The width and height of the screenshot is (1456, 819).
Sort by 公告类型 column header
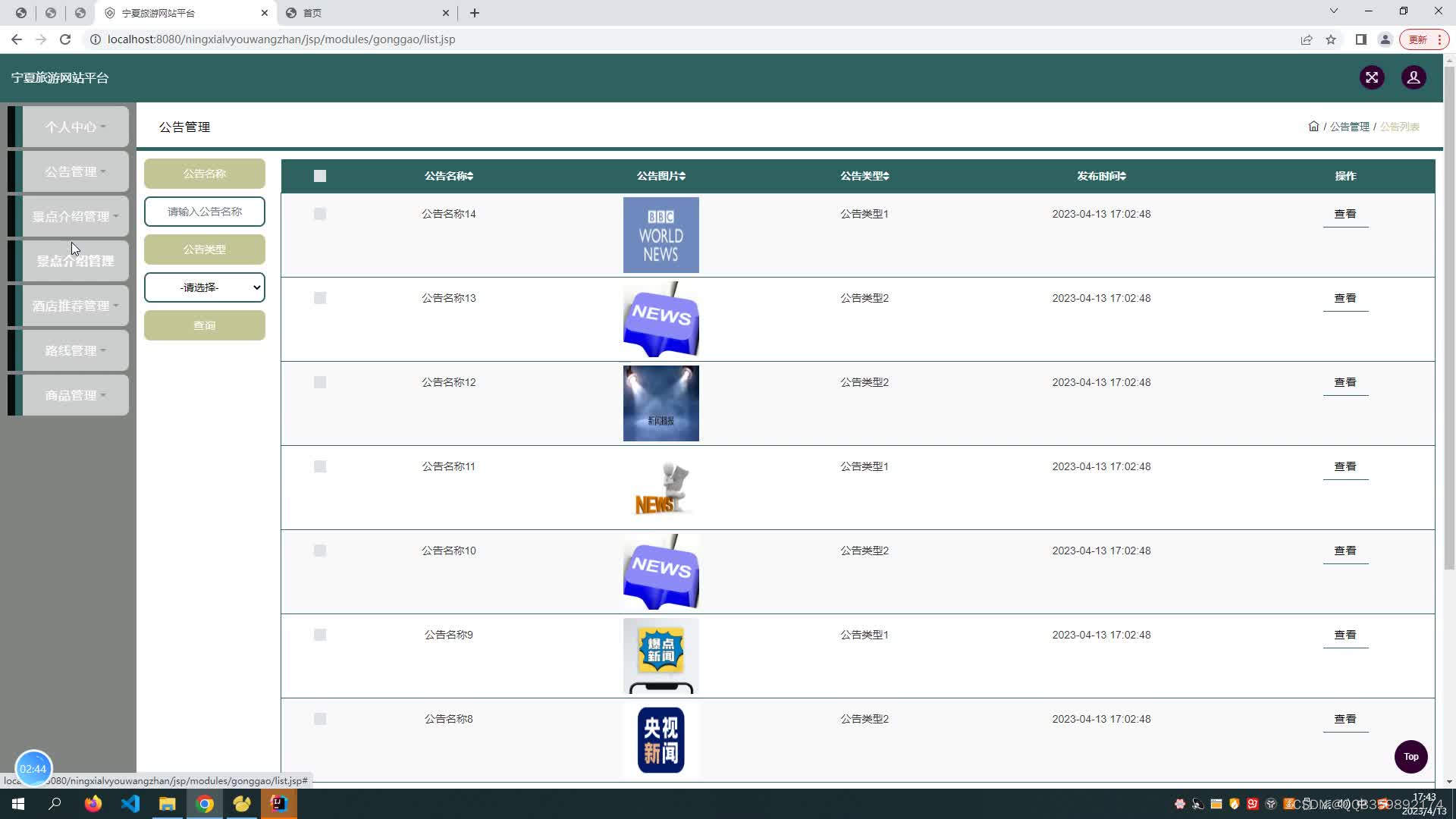(x=864, y=176)
